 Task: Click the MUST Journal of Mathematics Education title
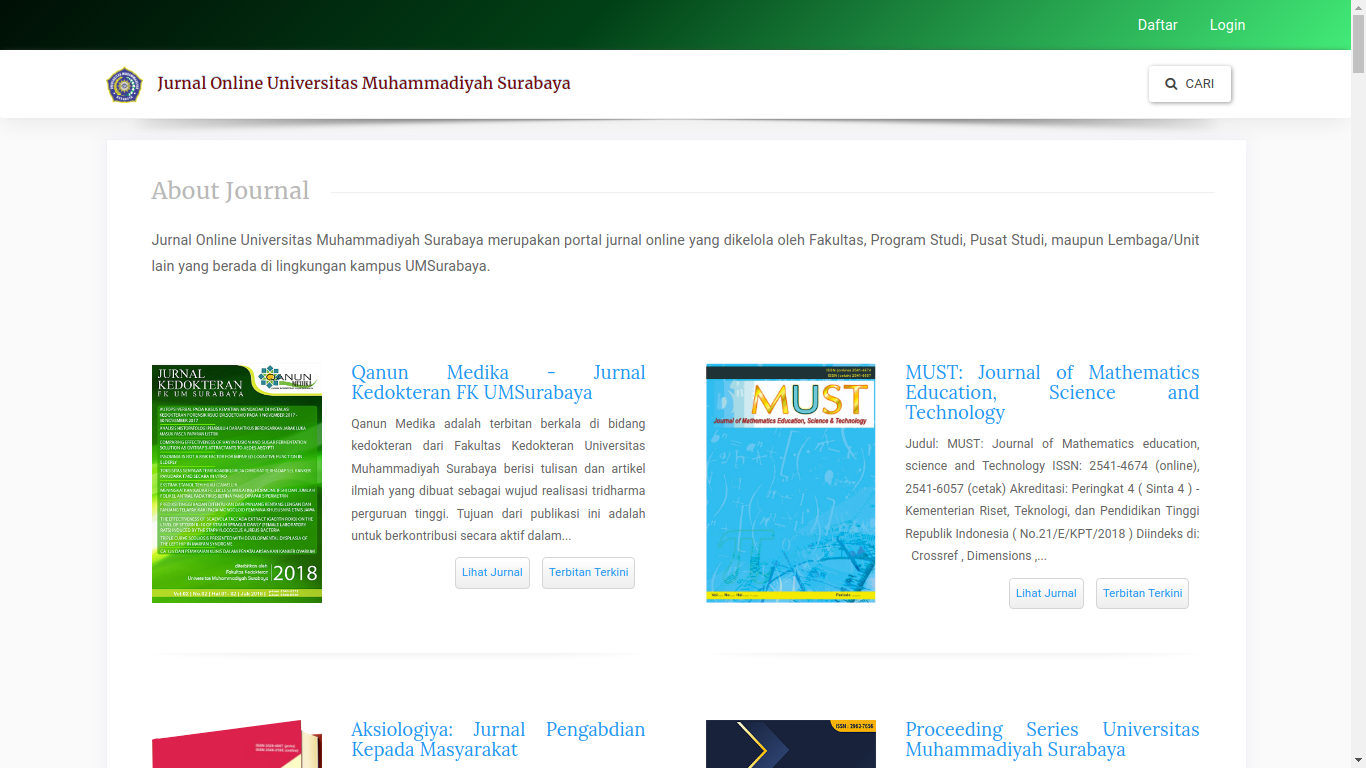tap(1052, 392)
